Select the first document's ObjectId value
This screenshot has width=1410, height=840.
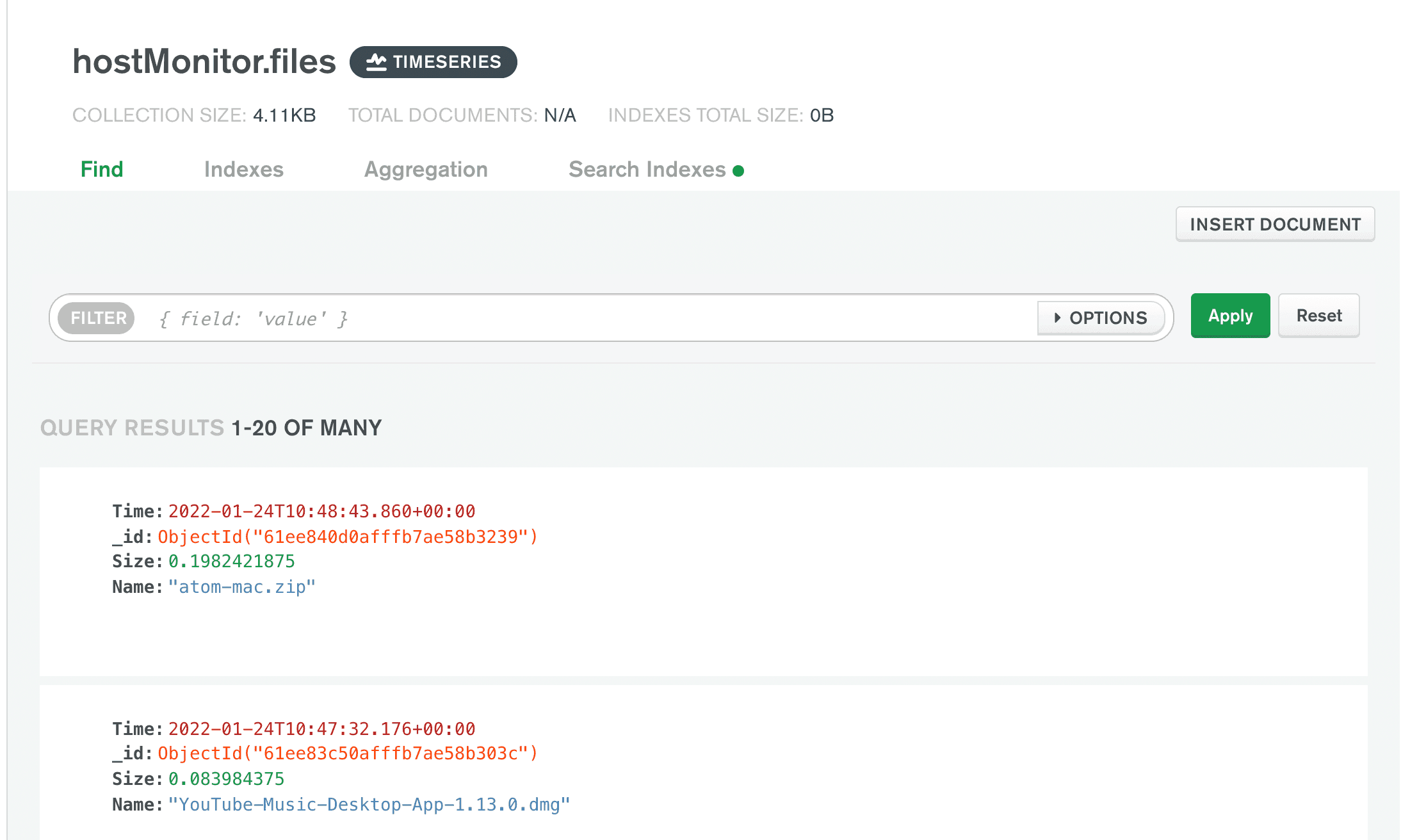click(348, 537)
